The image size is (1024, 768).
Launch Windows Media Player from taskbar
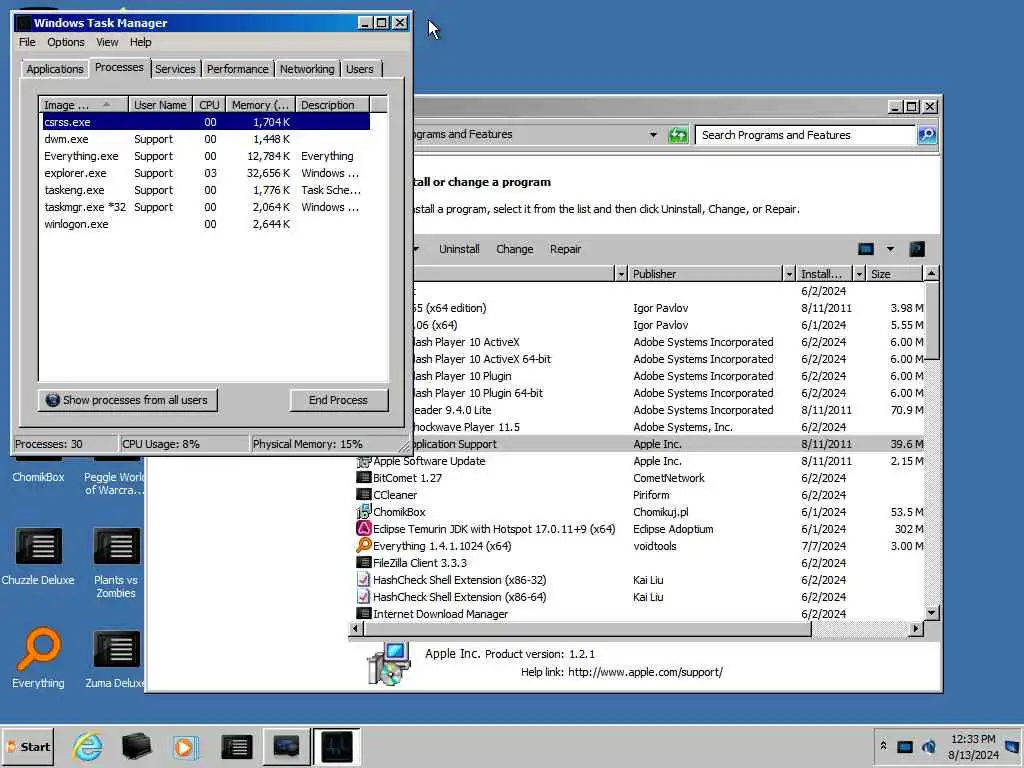[185, 746]
